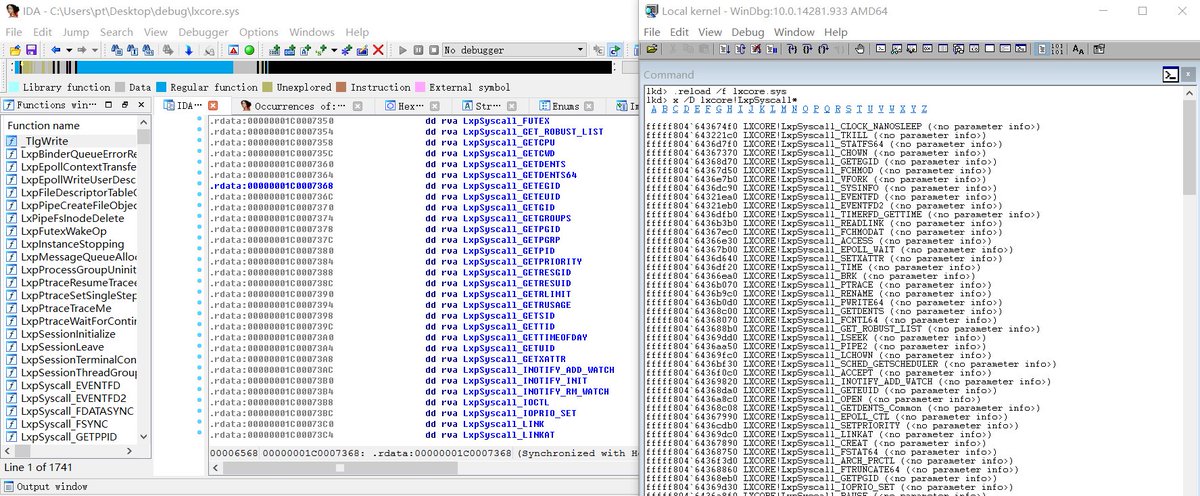Viewport: 1200px width, 496px height.
Task: Click WinDbg Stop debugging icon
Action: pyautogui.click(x=756, y=49)
